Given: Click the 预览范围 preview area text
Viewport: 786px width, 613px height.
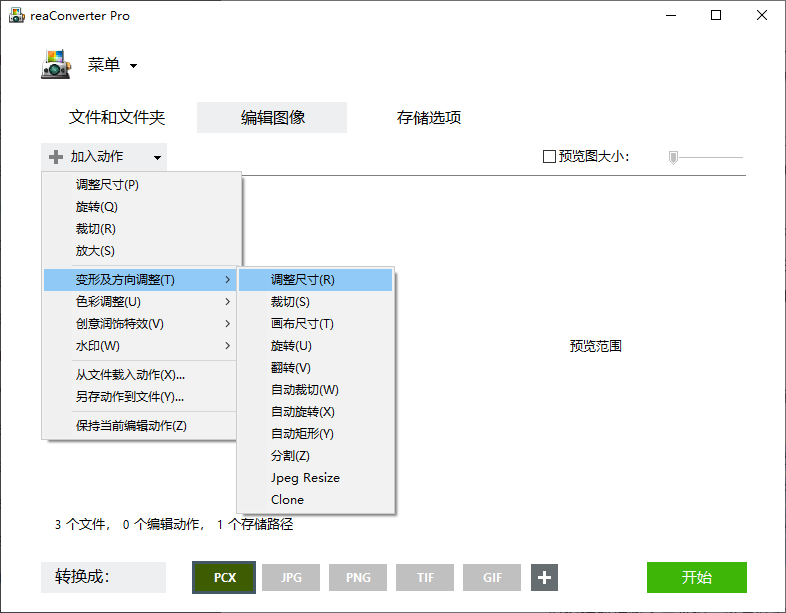Looking at the screenshot, I should click(x=596, y=346).
